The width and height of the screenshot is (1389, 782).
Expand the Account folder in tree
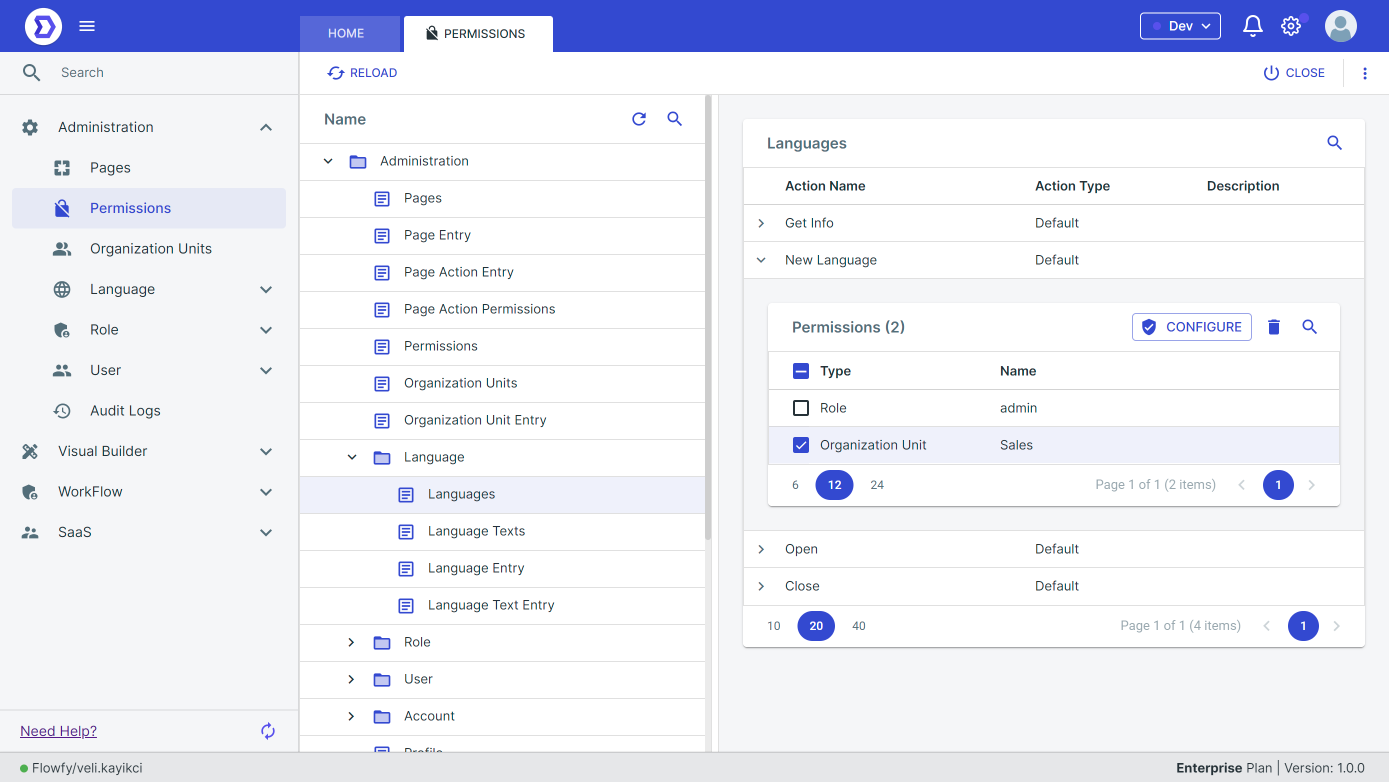tap(351, 716)
